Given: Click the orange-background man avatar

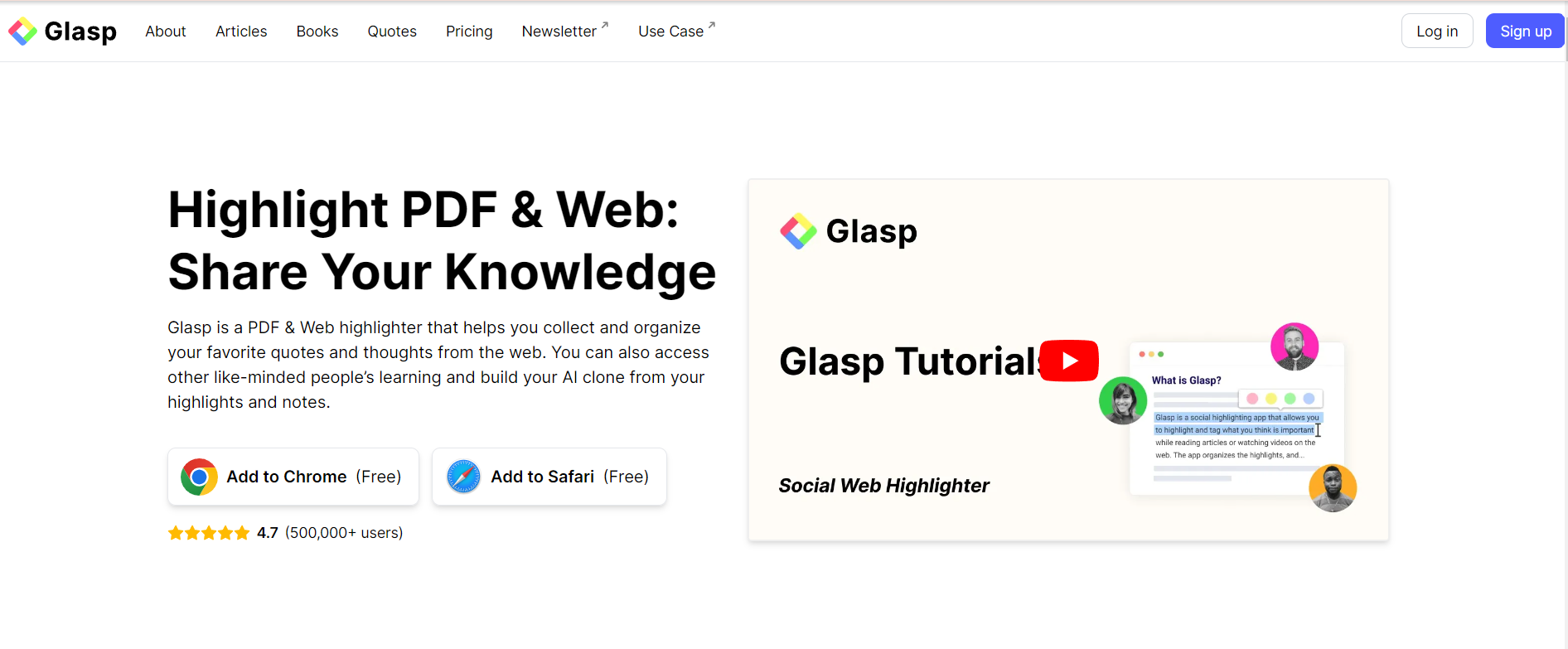Looking at the screenshot, I should click(1333, 488).
